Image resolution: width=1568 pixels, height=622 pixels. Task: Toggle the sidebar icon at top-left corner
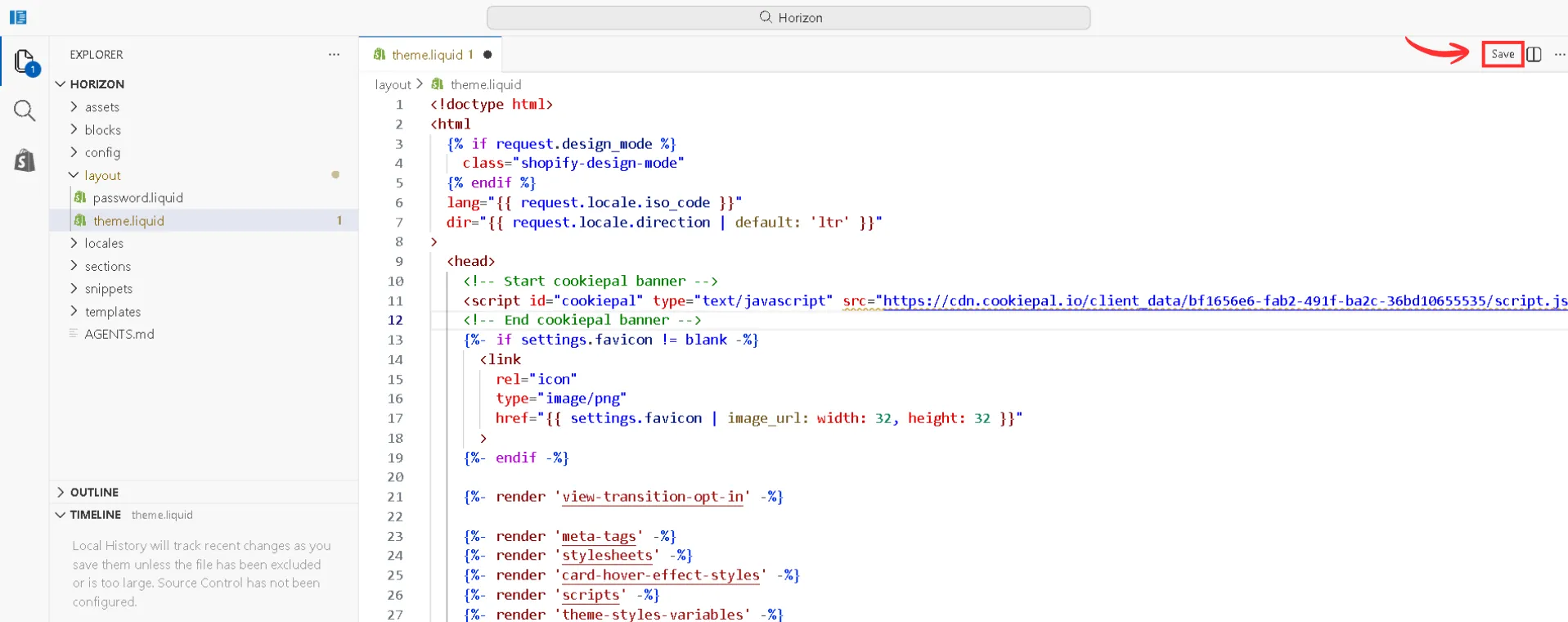pyautogui.click(x=18, y=17)
